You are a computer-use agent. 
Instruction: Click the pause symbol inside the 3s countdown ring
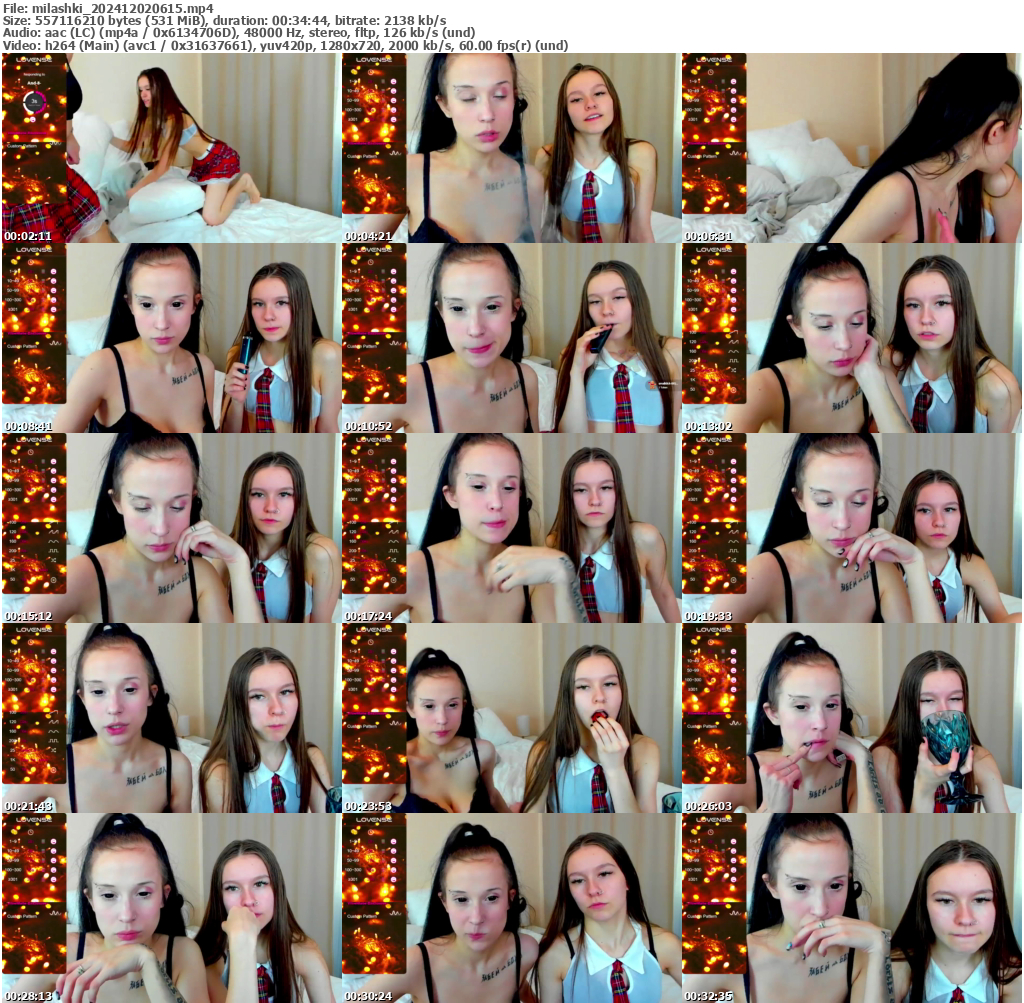[34, 118]
